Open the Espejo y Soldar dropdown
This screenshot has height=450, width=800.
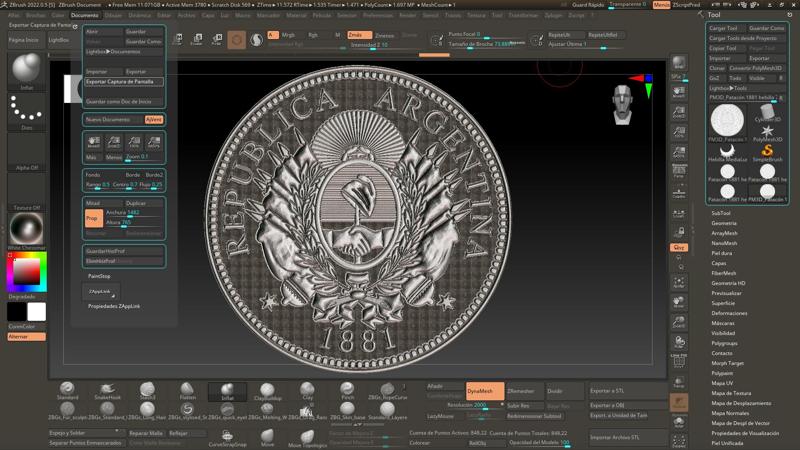click(x=87, y=433)
